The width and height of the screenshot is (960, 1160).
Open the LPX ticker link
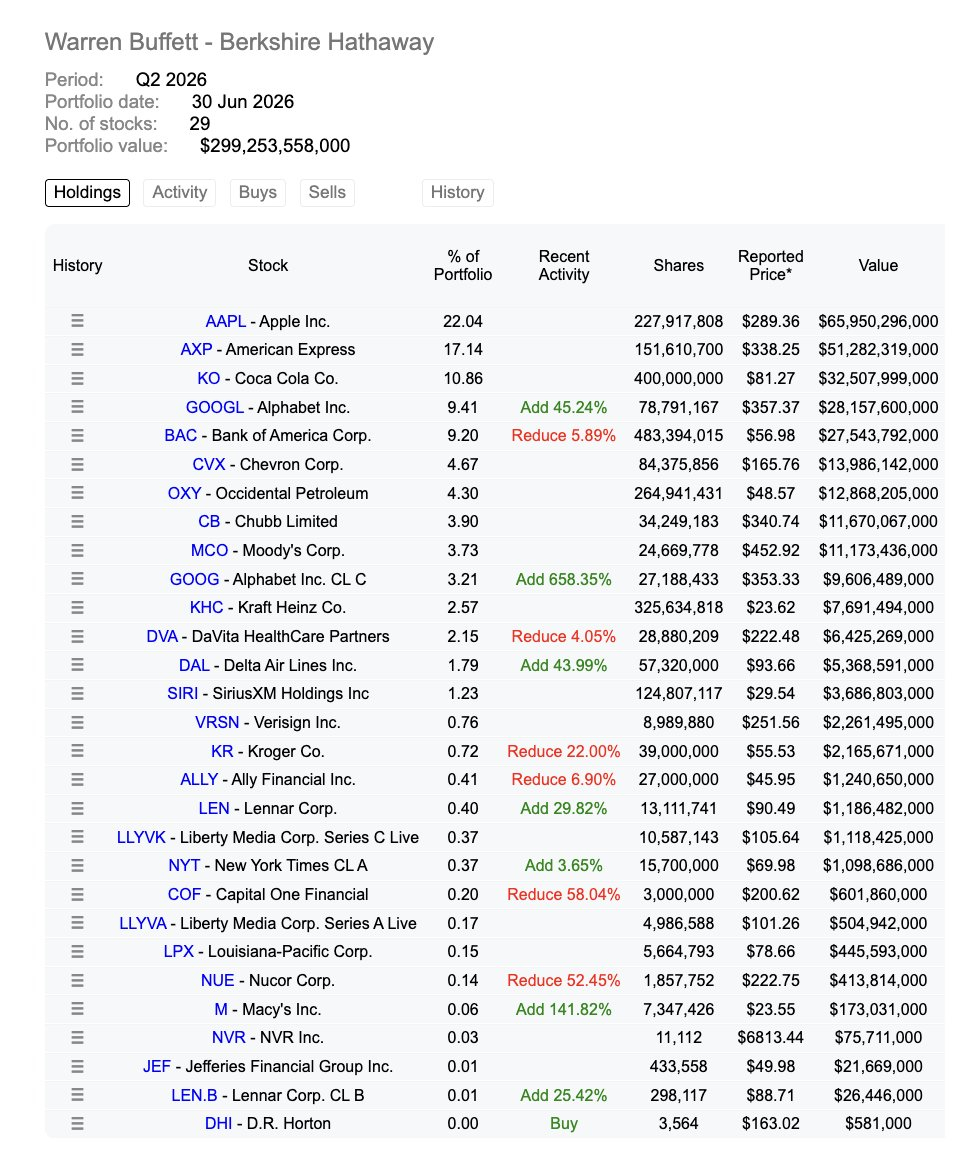point(178,951)
